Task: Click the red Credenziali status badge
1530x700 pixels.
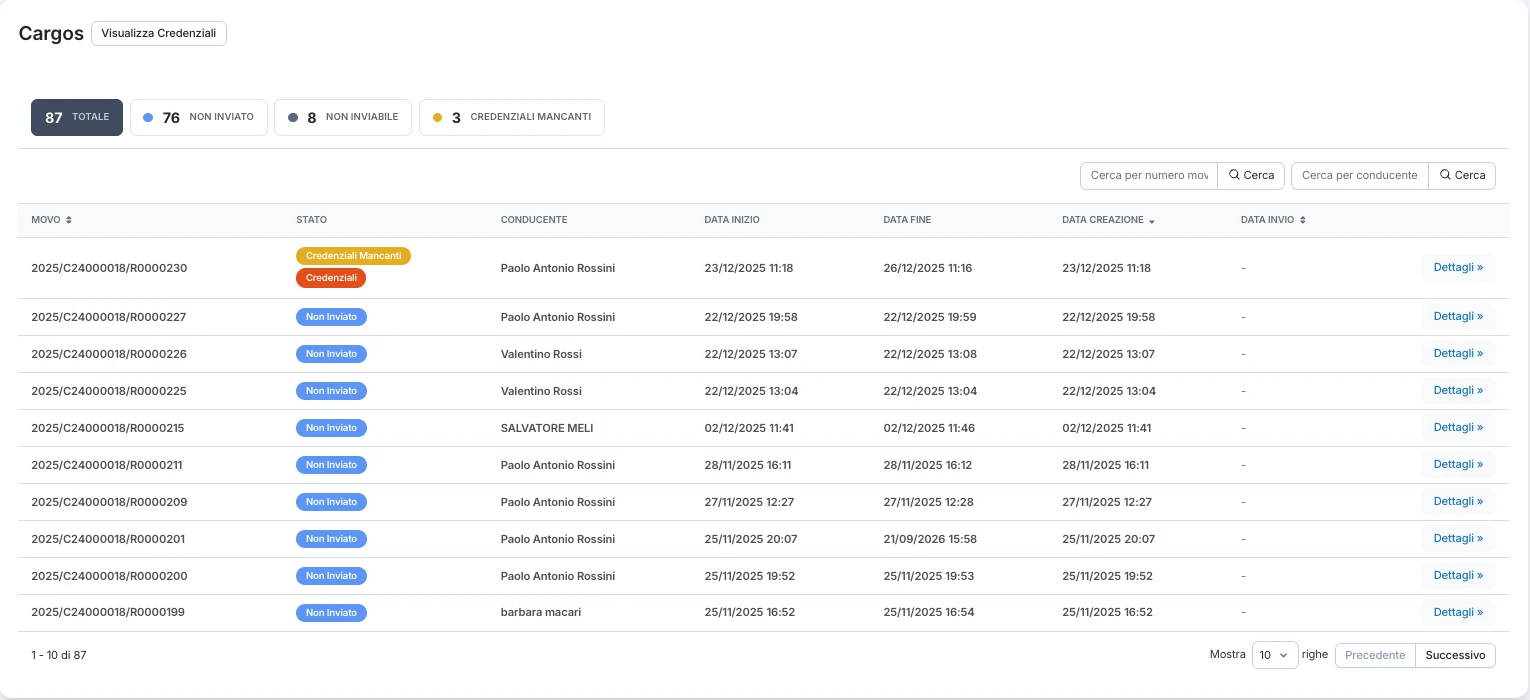Action: [331, 278]
